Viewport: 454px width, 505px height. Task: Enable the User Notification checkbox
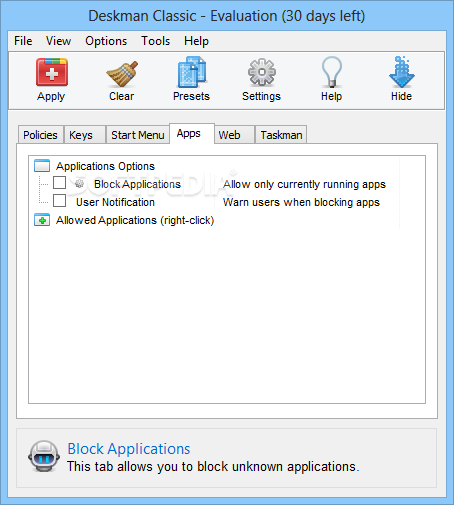point(59,201)
